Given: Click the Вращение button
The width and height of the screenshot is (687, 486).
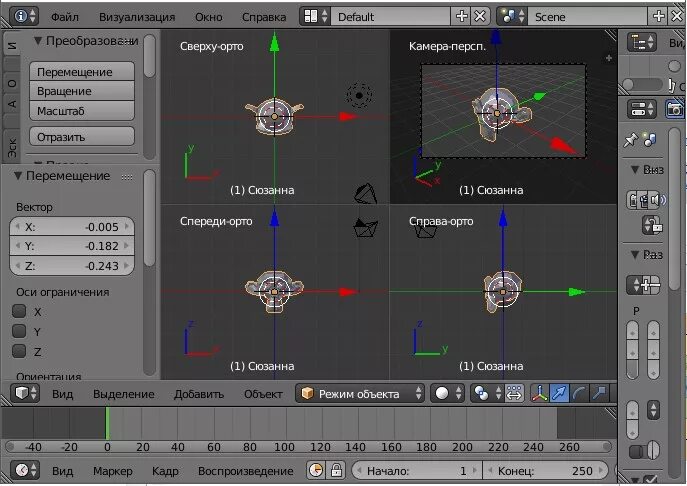Looking at the screenshot, I should point(82,91).
